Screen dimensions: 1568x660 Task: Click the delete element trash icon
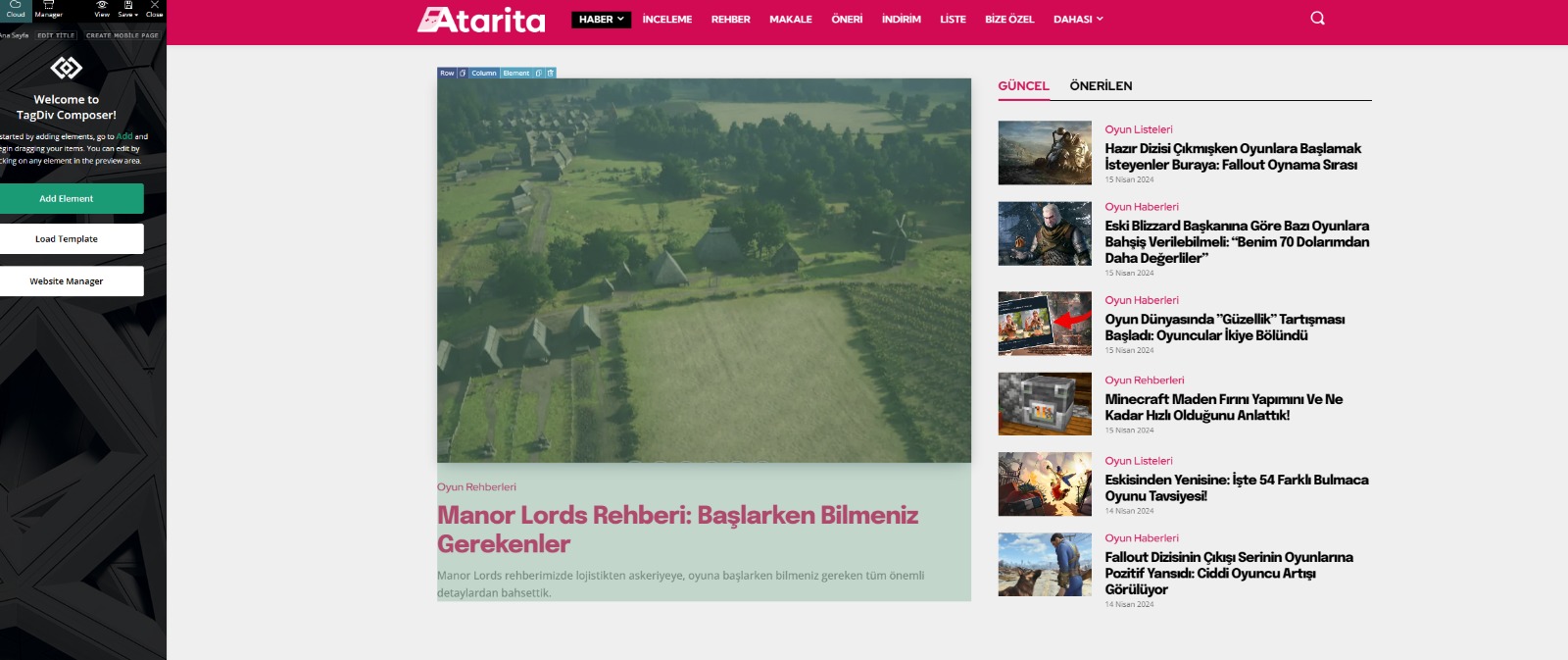[x=551, y=73]
